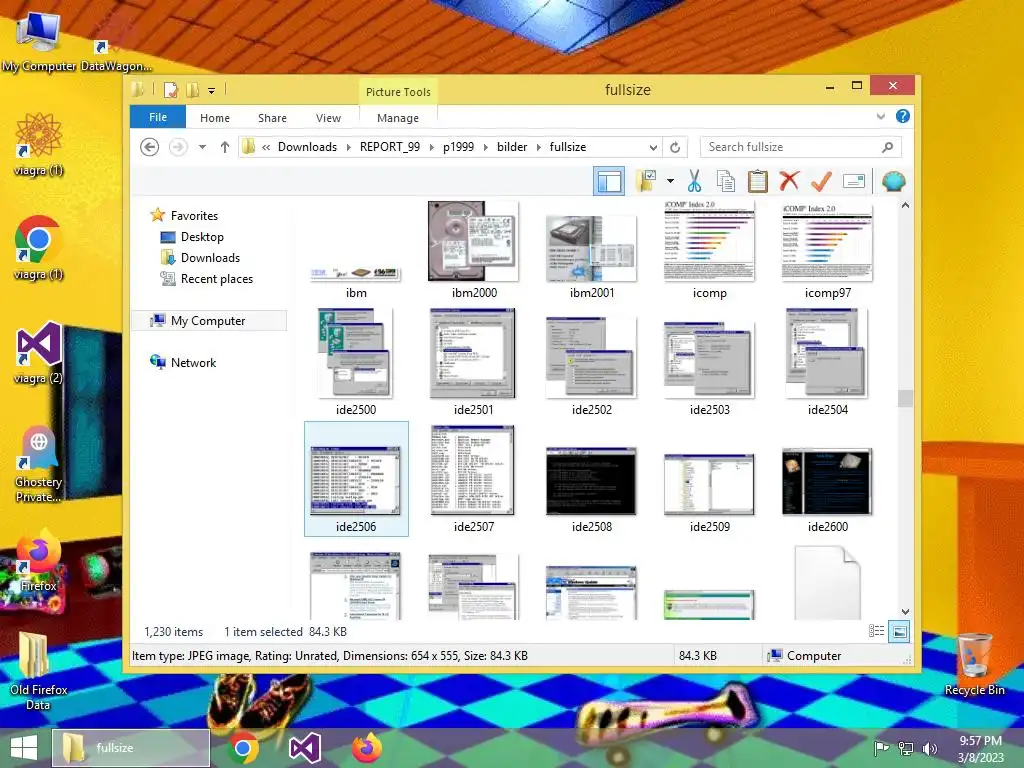Select the ide2508 image thumbnail
The width and height of the screenshot is (1024, 768).
(592, 481)
